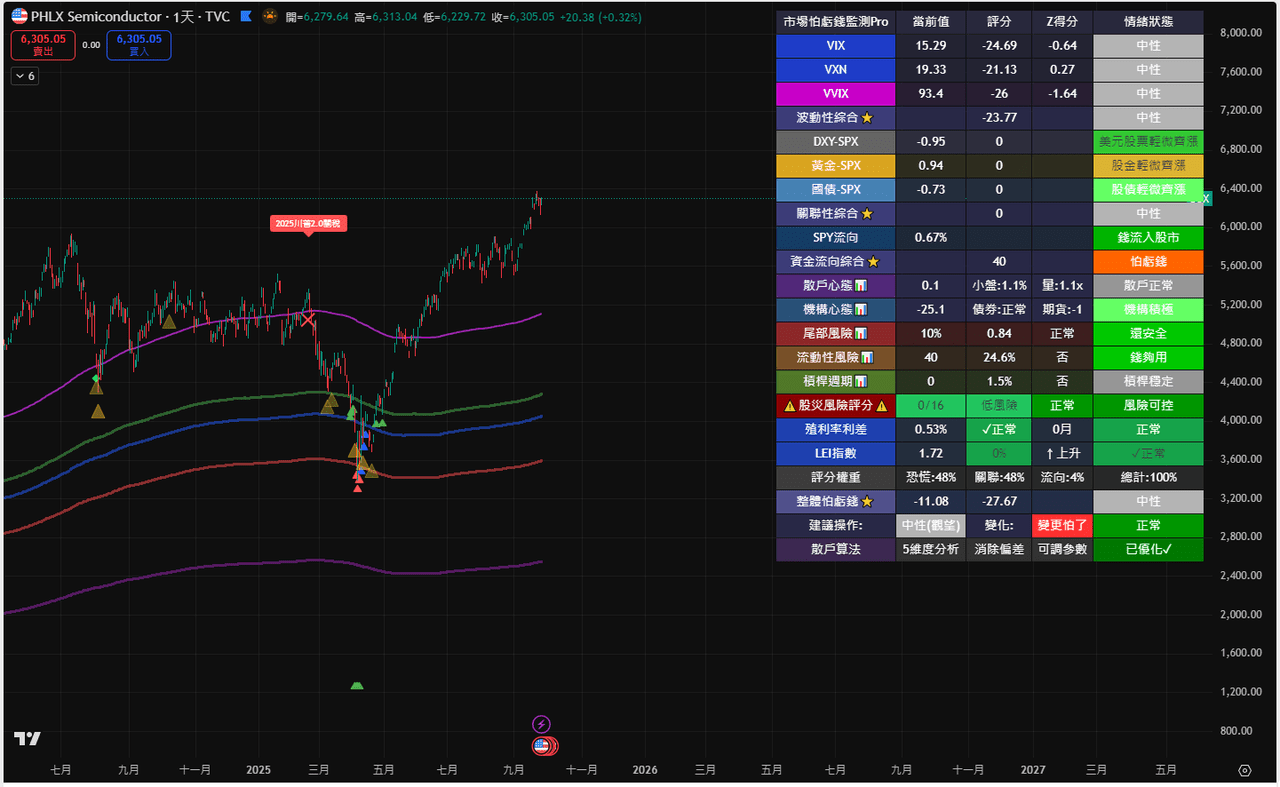The width and height of the screenshot is (1280, 787).
Task: Click the TradingView logo at chart bottom-left
Action: 27,739
